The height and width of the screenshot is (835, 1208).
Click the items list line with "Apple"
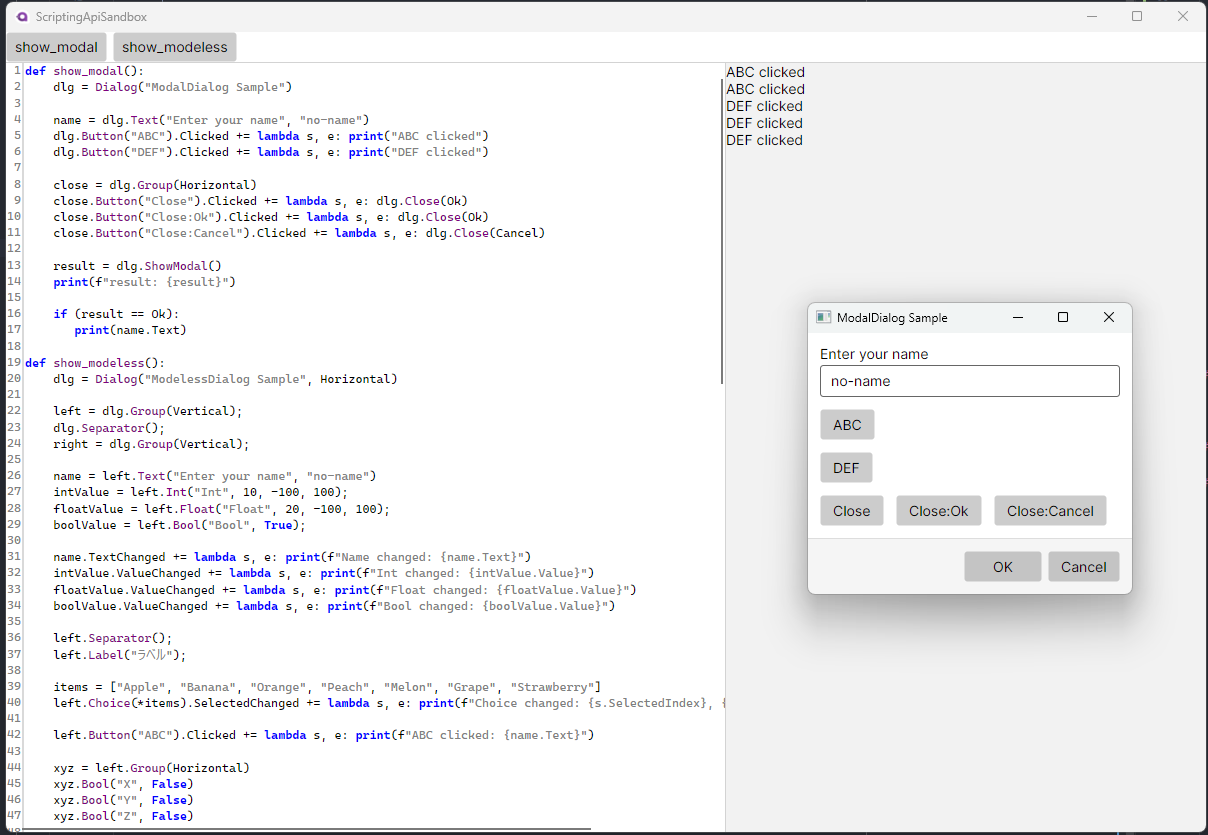coord(327,687)
